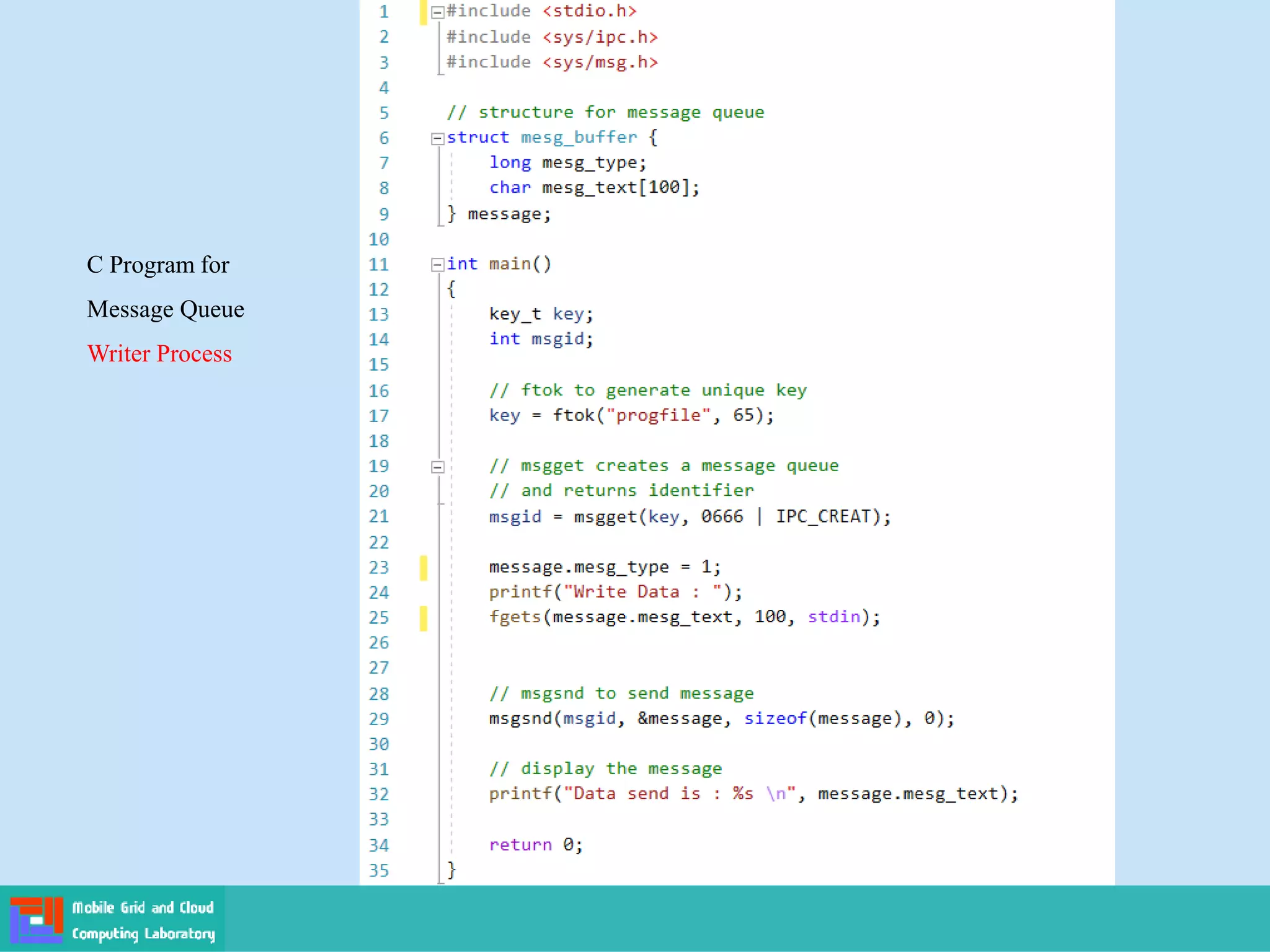This screenshot has width=1270, height=952.
Task: Click the '// structure for message queue' comment
Action: click(x=605, y=113)
